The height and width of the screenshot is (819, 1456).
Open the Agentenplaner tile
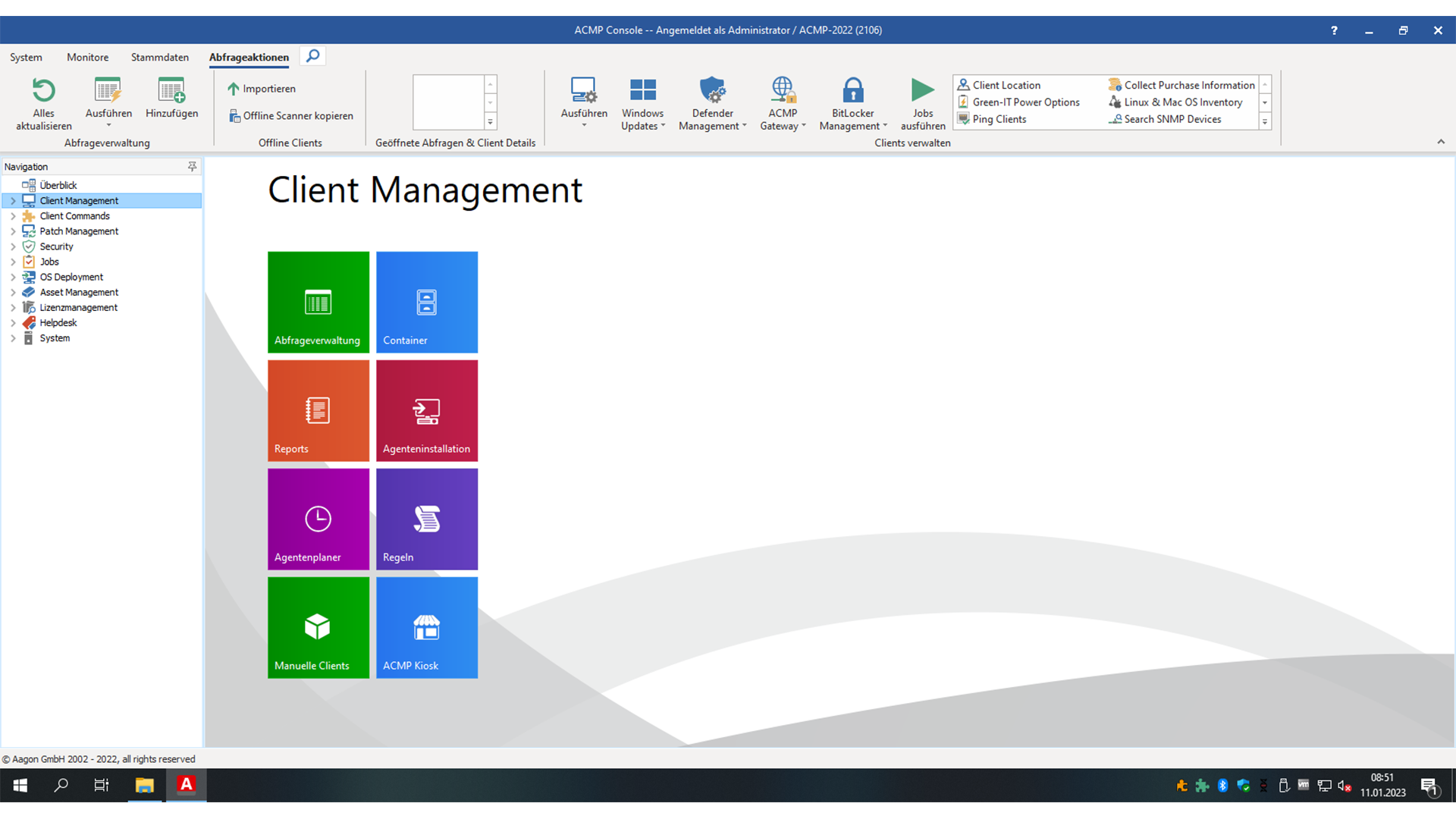[318, 519]
